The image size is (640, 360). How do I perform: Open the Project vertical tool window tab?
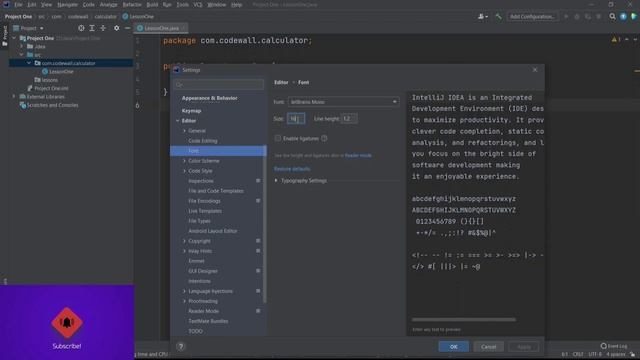(x=5, y=37)
